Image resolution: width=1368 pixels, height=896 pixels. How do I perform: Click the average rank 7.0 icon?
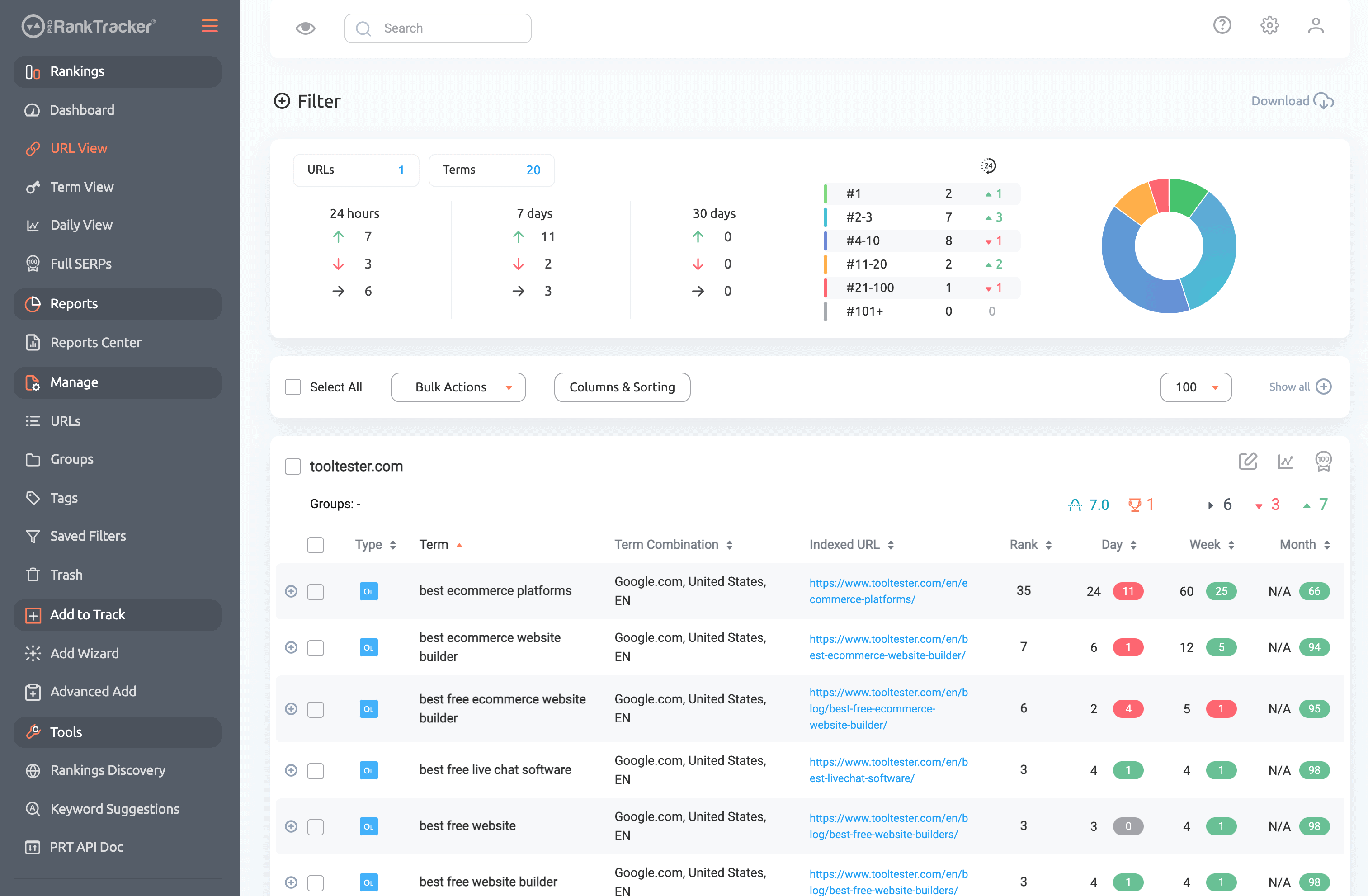(1074, 505)
